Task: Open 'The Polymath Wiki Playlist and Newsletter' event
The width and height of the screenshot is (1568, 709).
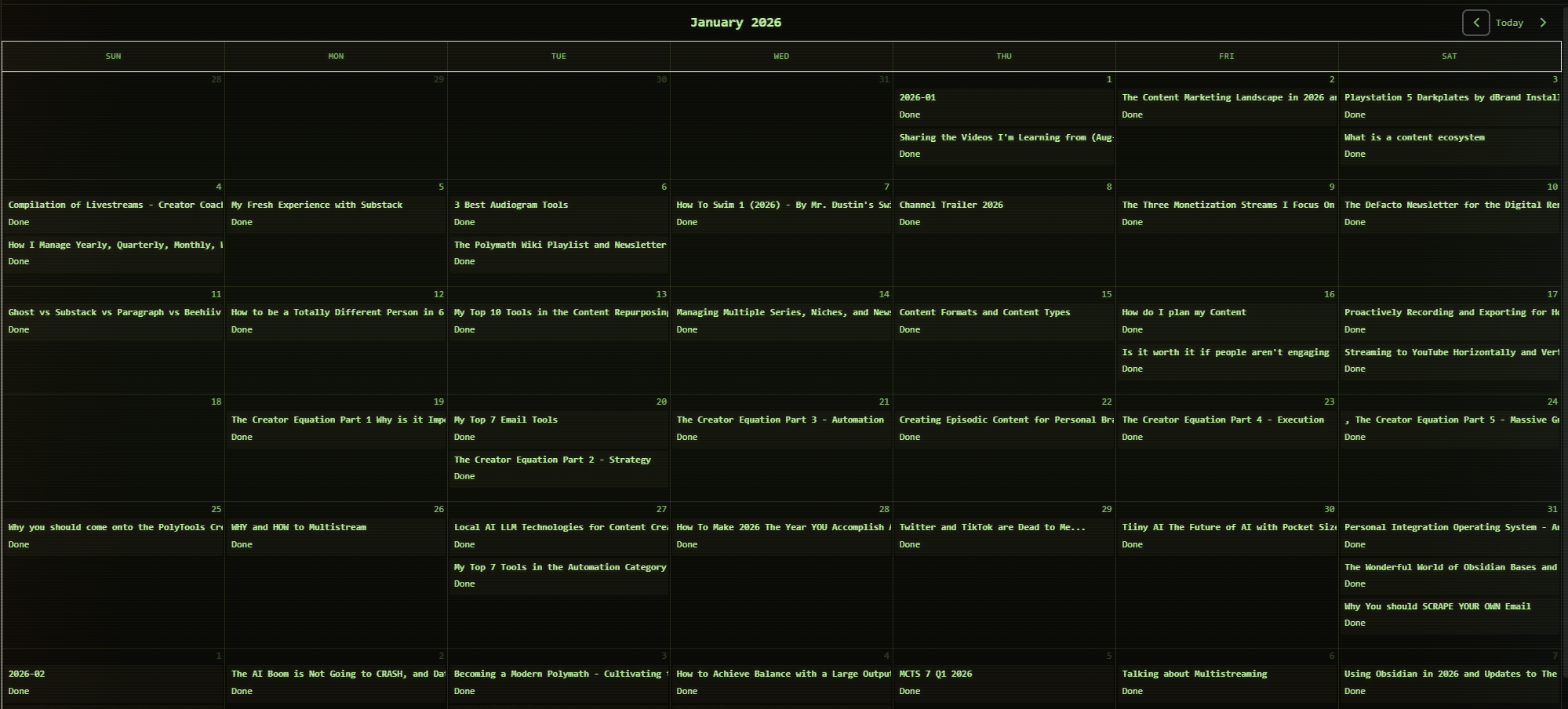Action: point(559,245)
